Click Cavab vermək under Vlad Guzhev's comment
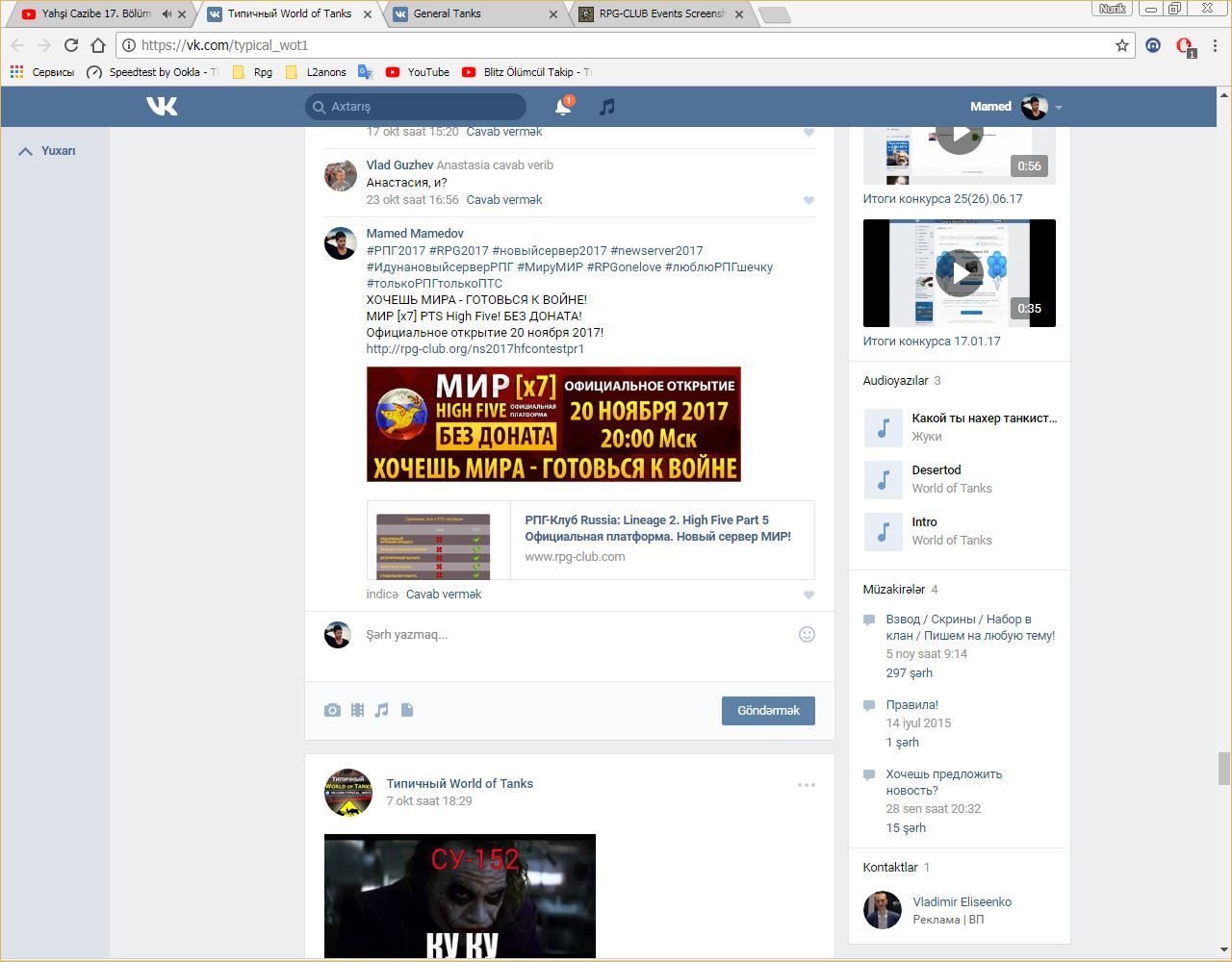 coord(504,200)
